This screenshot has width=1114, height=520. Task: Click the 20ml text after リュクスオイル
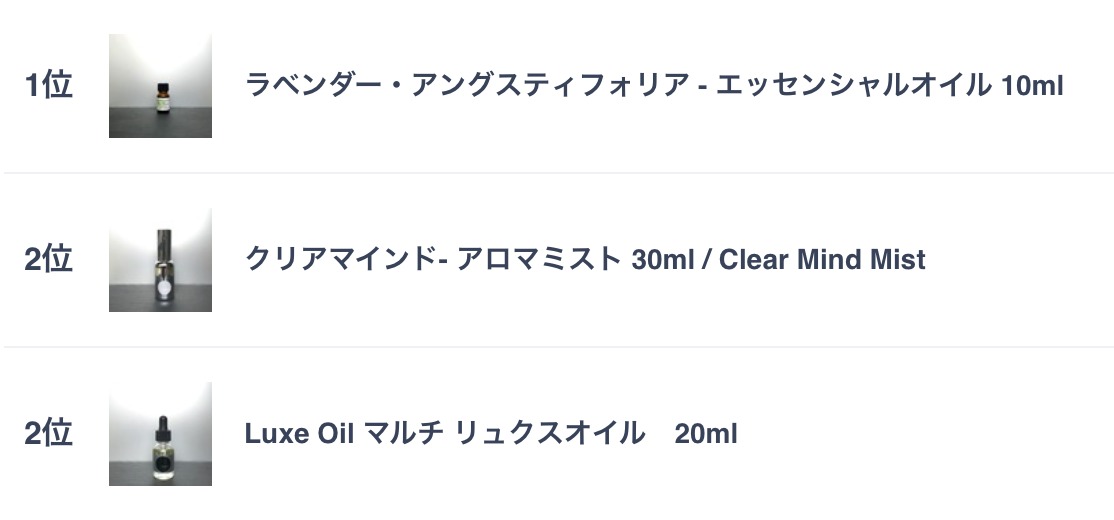point(705,434)
